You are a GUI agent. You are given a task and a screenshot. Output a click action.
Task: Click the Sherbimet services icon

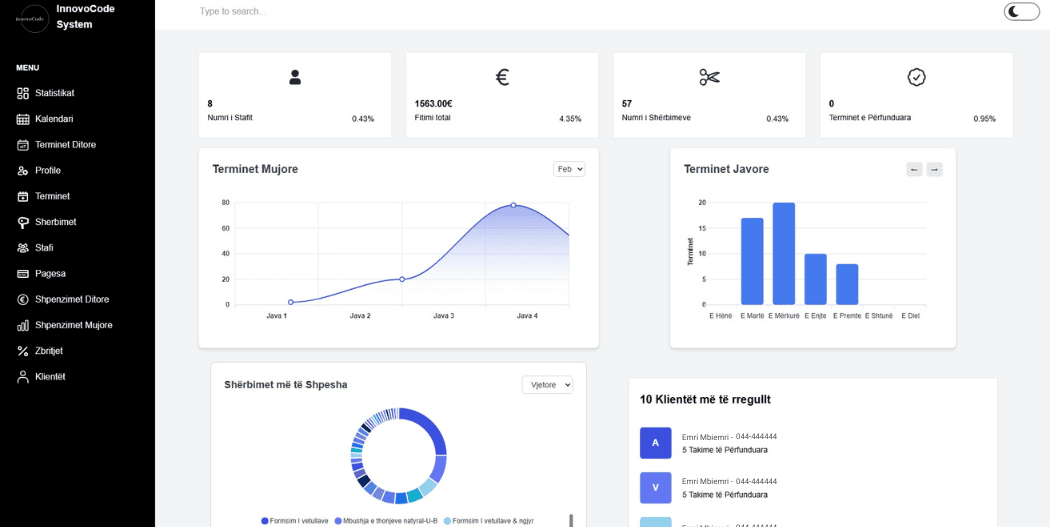(23, 222)
